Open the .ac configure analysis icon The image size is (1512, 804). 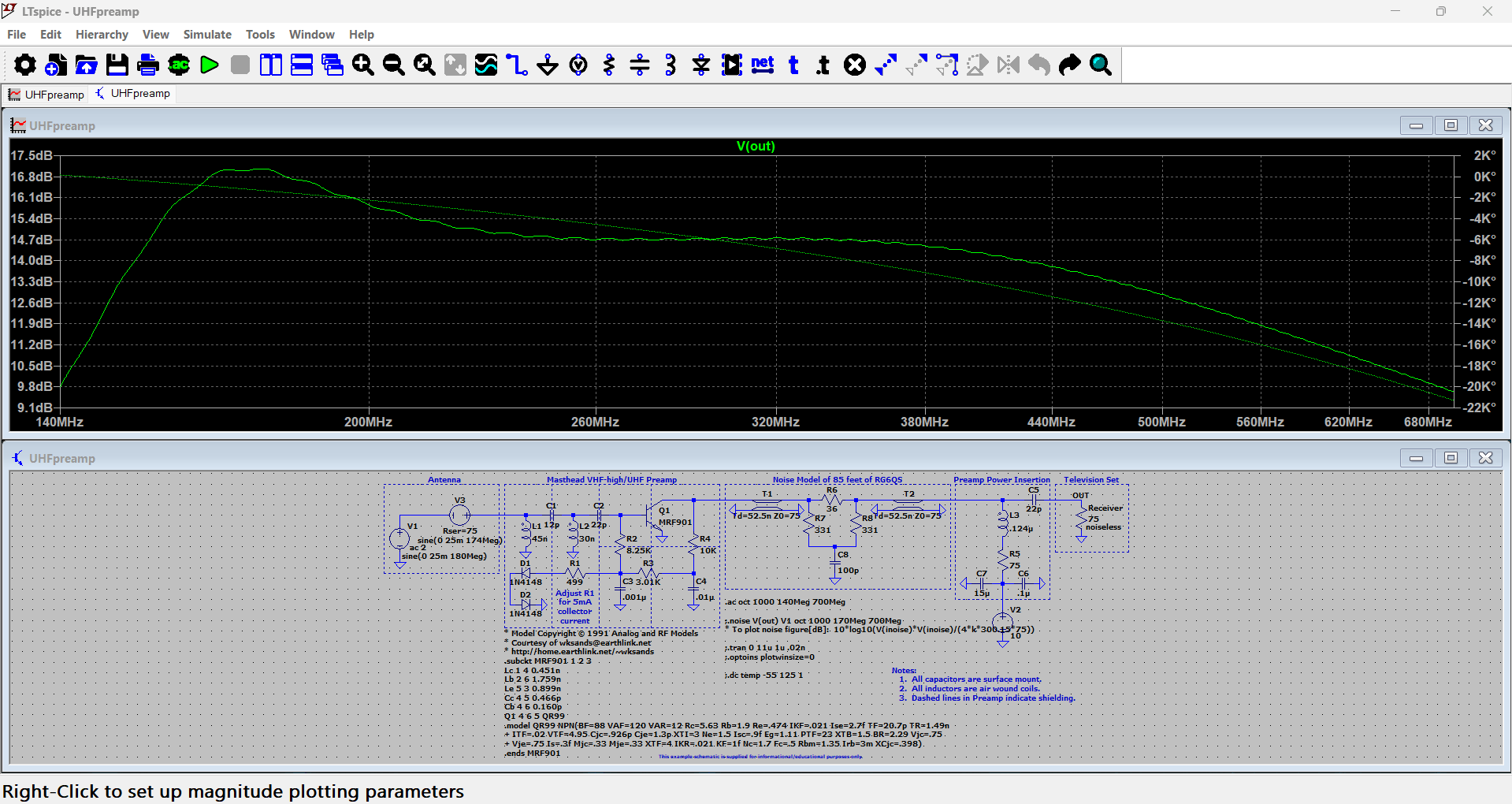179,65
